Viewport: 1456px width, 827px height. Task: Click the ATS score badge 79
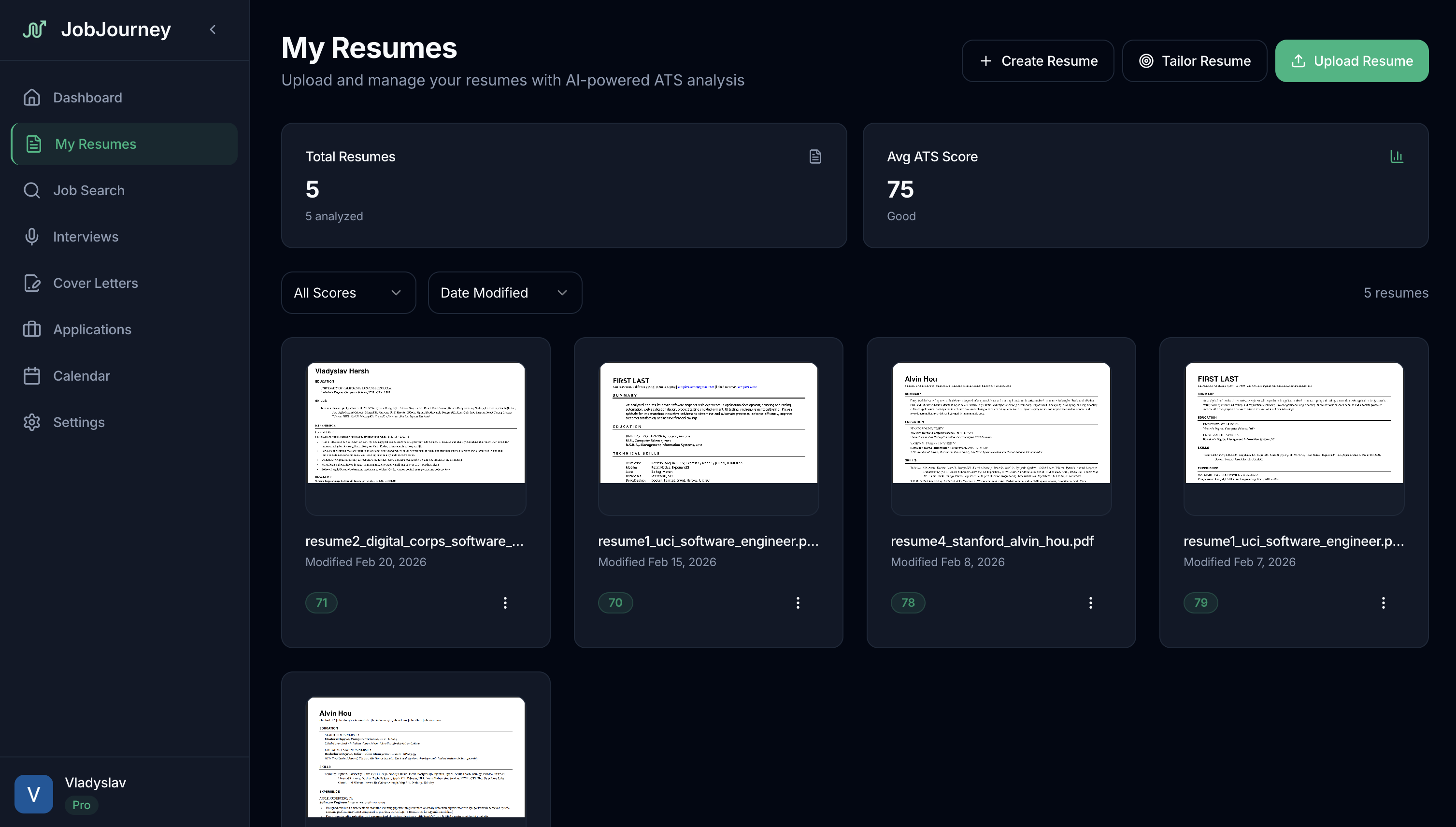(x=1200, y=603)
